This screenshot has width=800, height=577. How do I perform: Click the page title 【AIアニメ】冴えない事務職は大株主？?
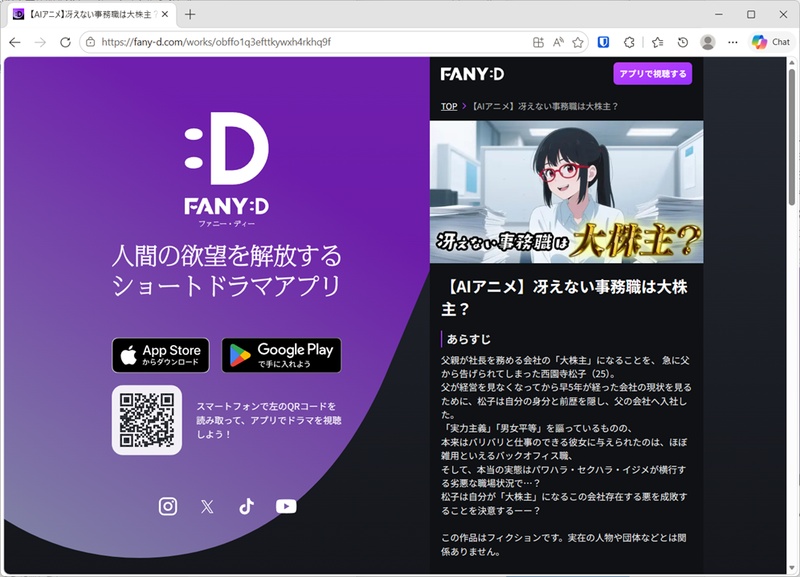(x=564, y=298)
